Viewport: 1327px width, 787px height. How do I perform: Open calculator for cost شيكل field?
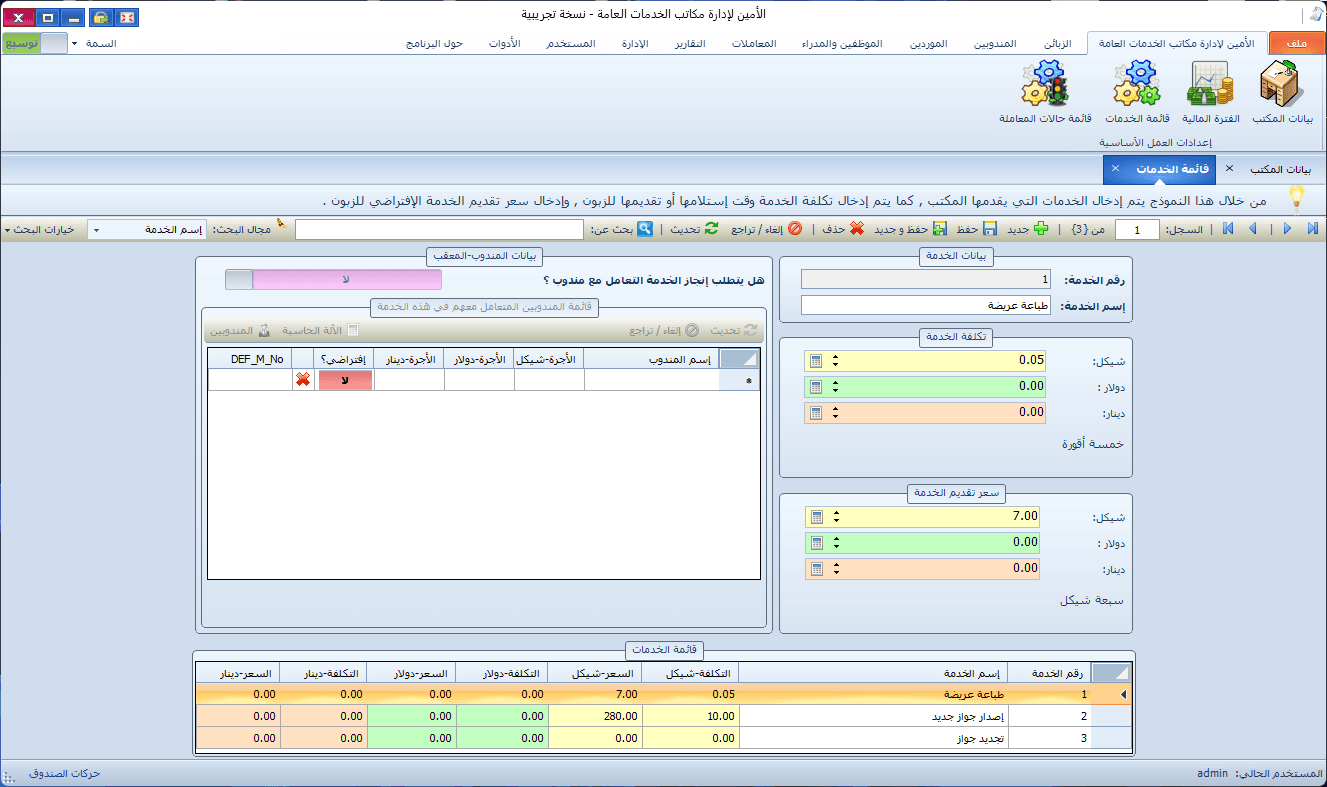(815, 360)
